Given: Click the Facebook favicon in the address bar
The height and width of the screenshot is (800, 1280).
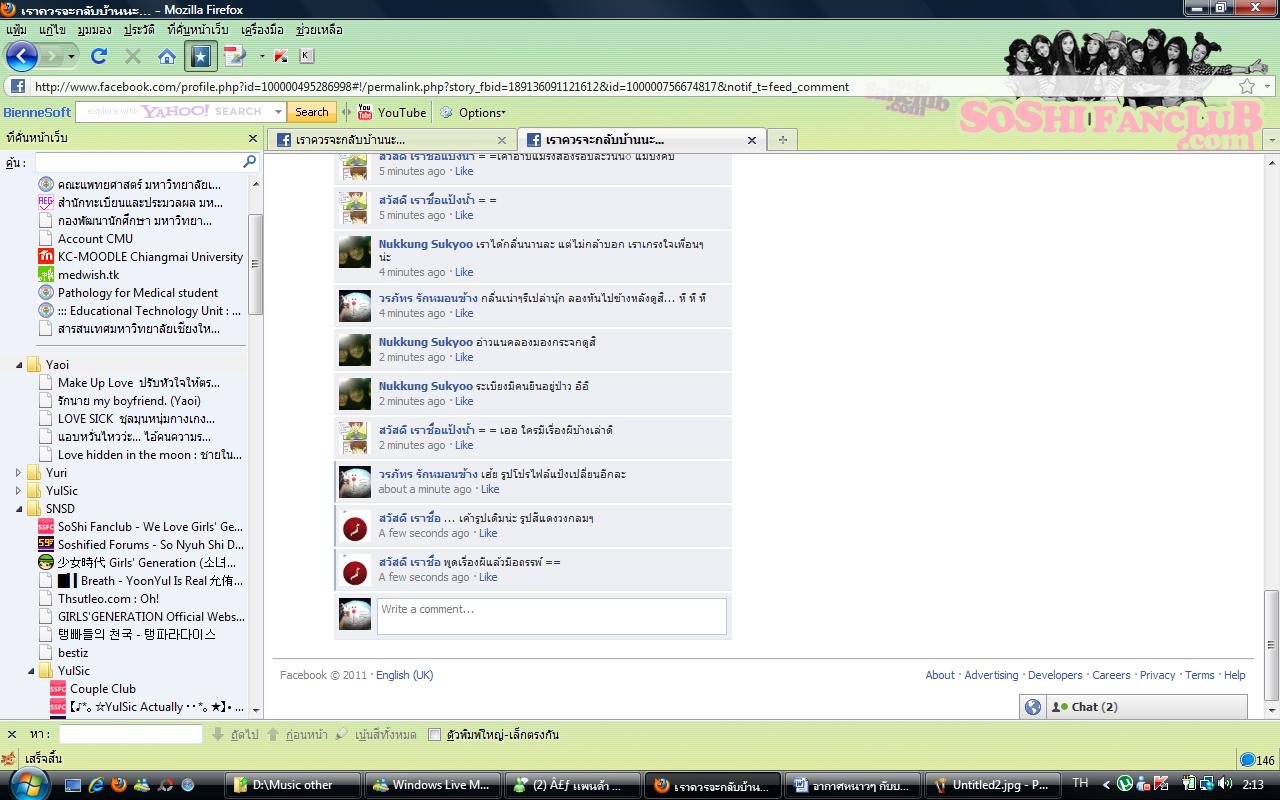Looking at the screenshot, I should tap(18, 86).
